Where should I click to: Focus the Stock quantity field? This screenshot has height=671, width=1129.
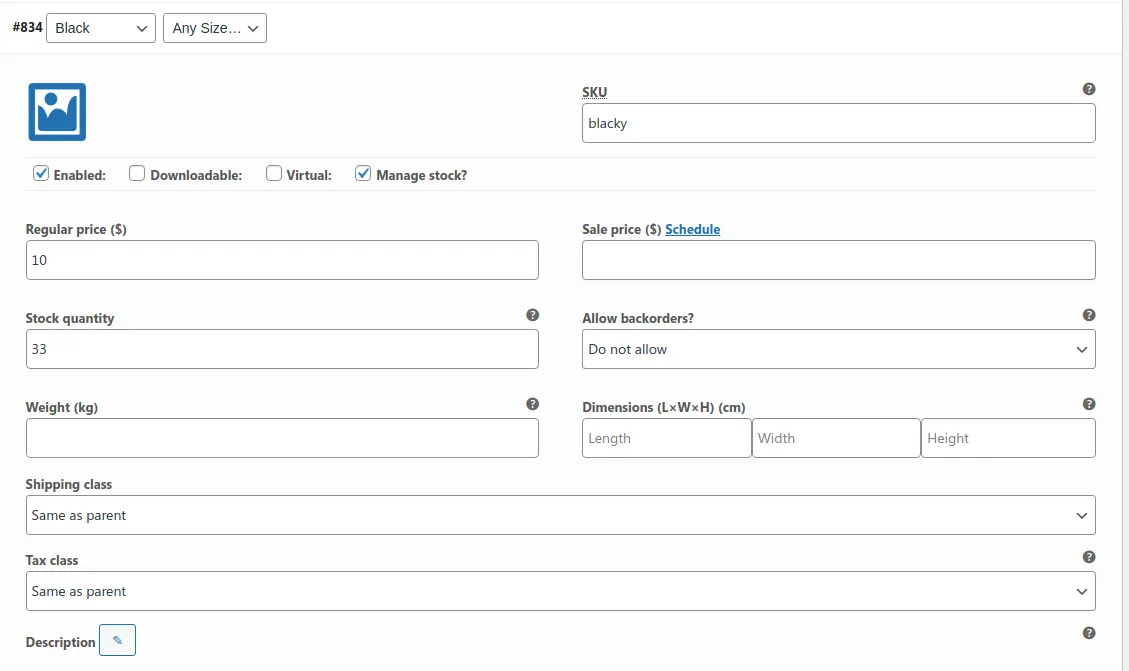tap(282, 349)
